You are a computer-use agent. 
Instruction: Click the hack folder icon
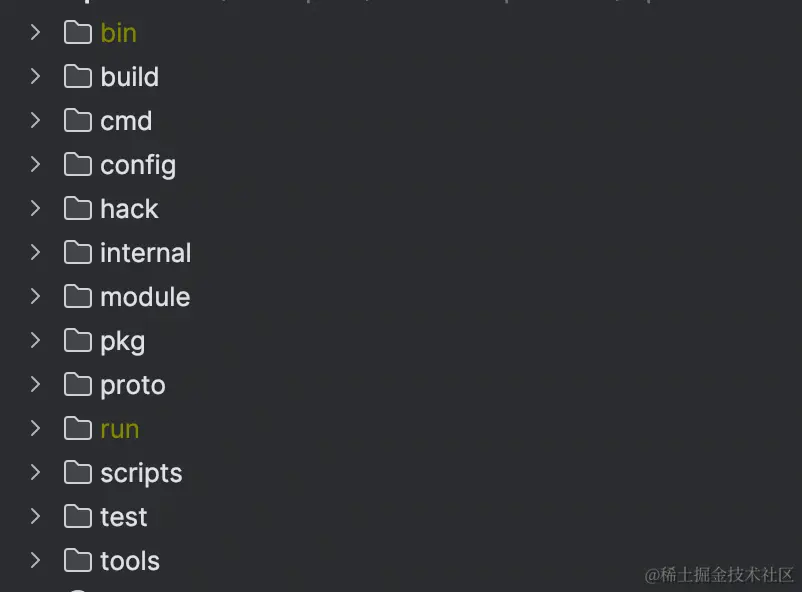coord(78,209)
